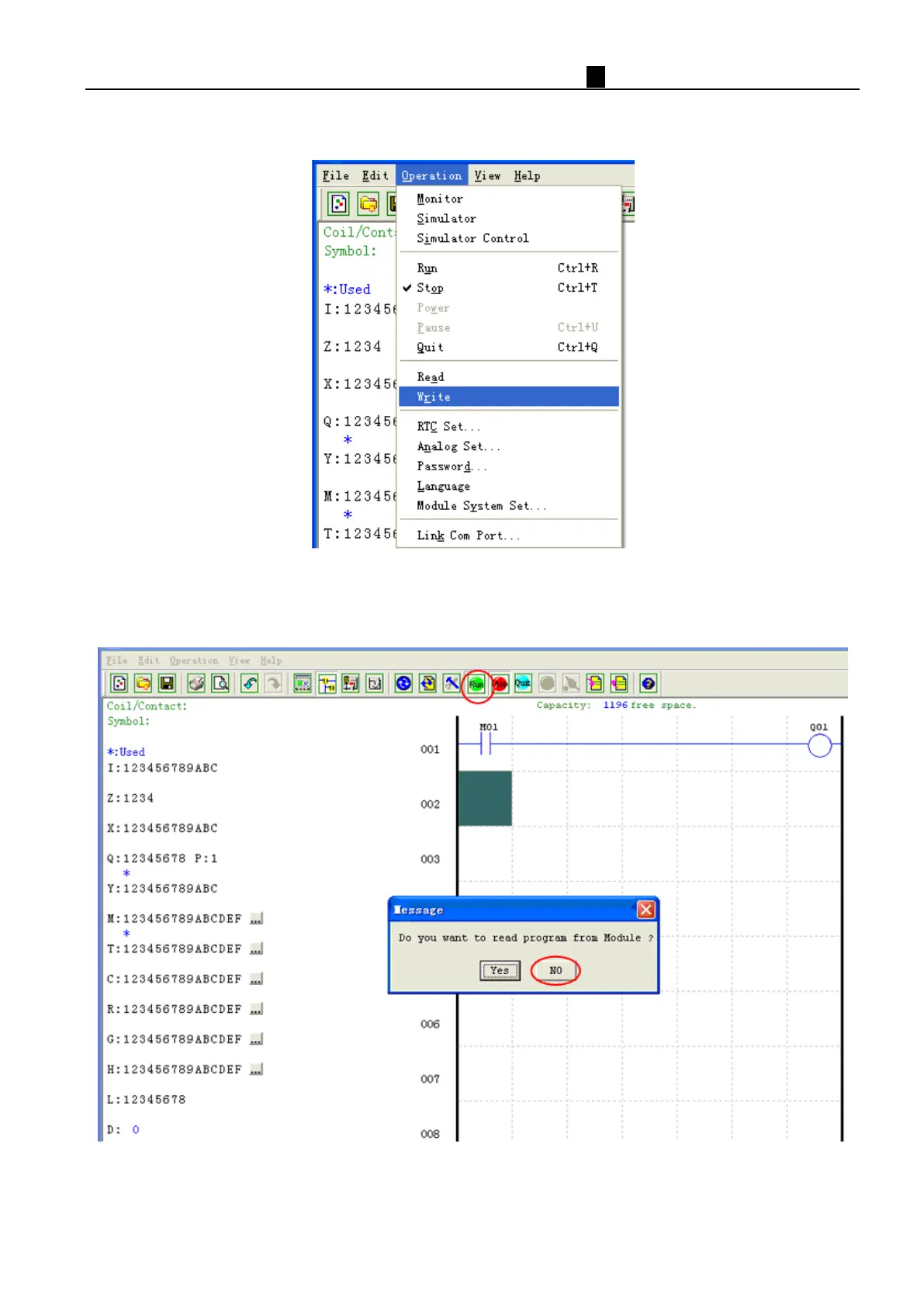Click the yellow Read-from-module icon right of the grey icons

coord(595,684)
